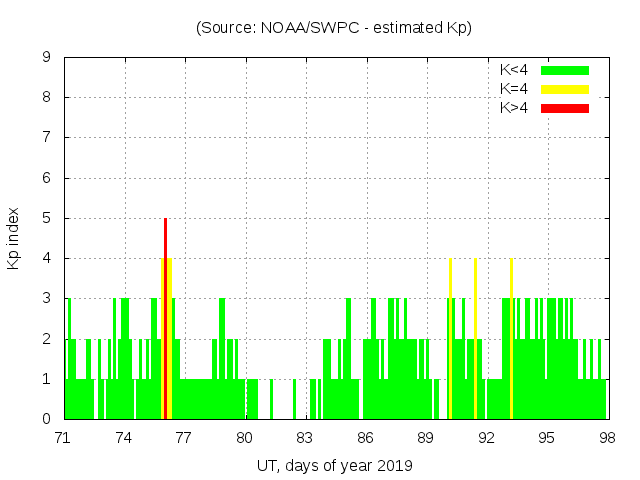This screenshot has height=480, width=640.
Task: Click the yellow bar between days 91 and 92
Action: click(x=475, y=338)
